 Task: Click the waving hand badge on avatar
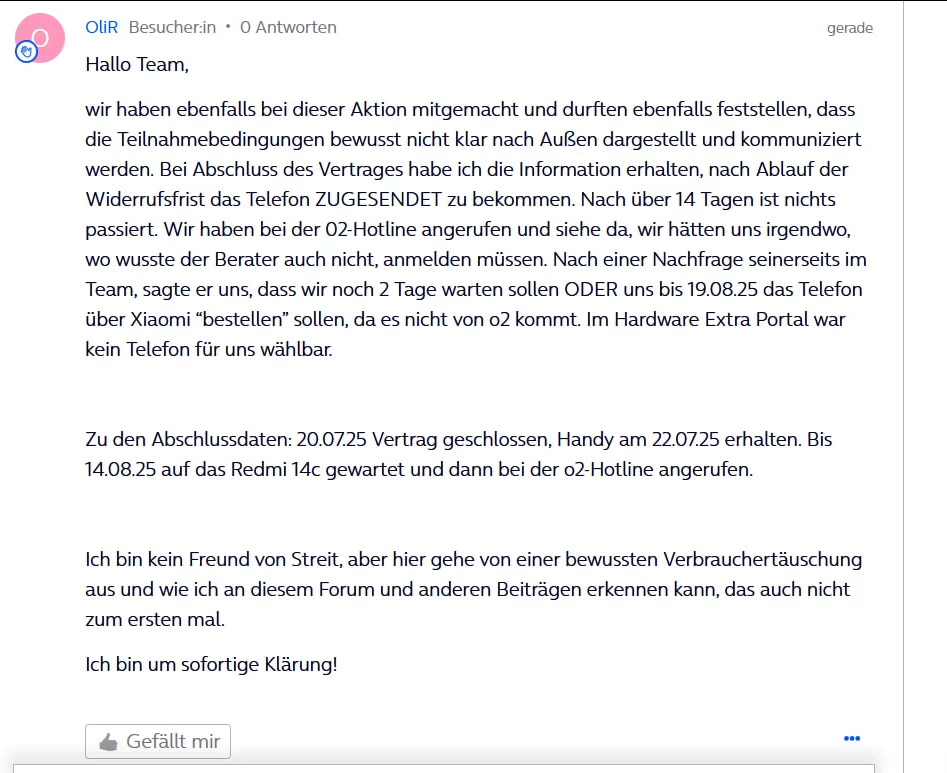(x=26, y=52)
